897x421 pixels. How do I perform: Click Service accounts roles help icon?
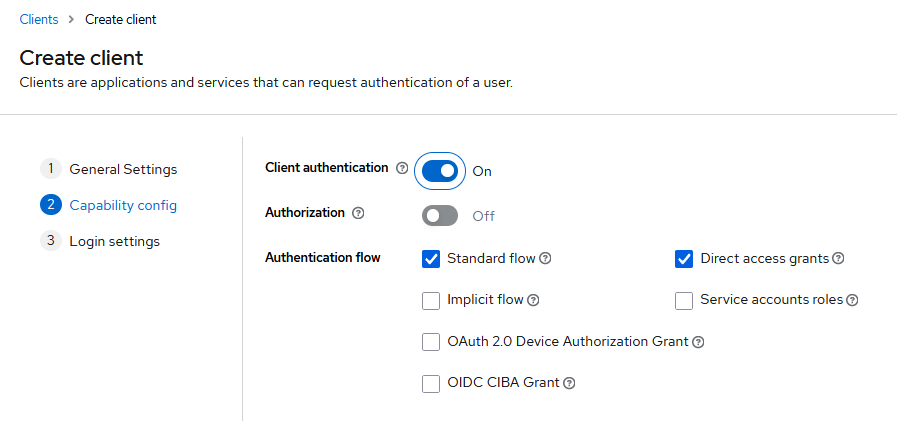(x=853, y=300)
